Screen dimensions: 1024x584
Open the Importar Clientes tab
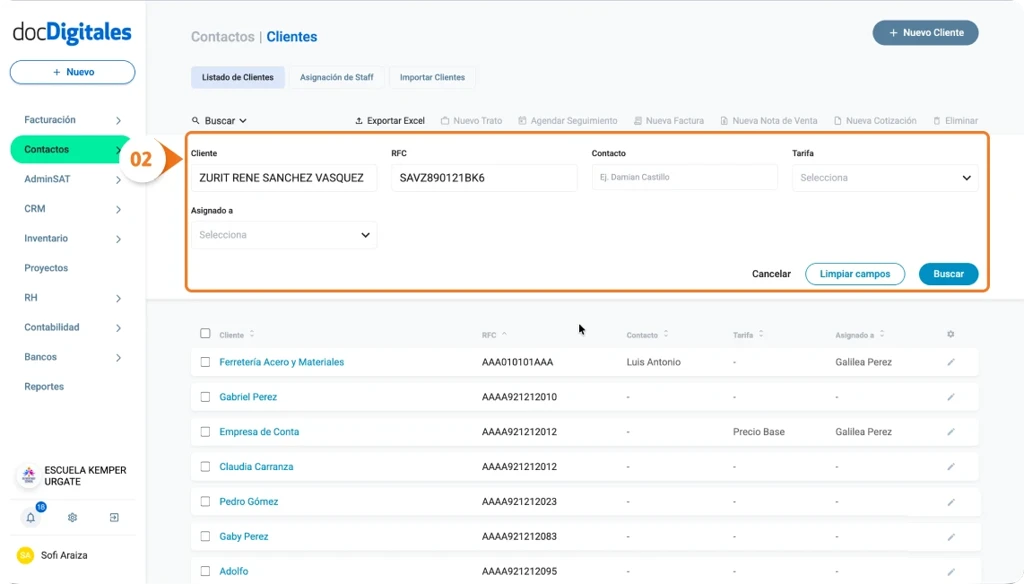coord(432,77)
